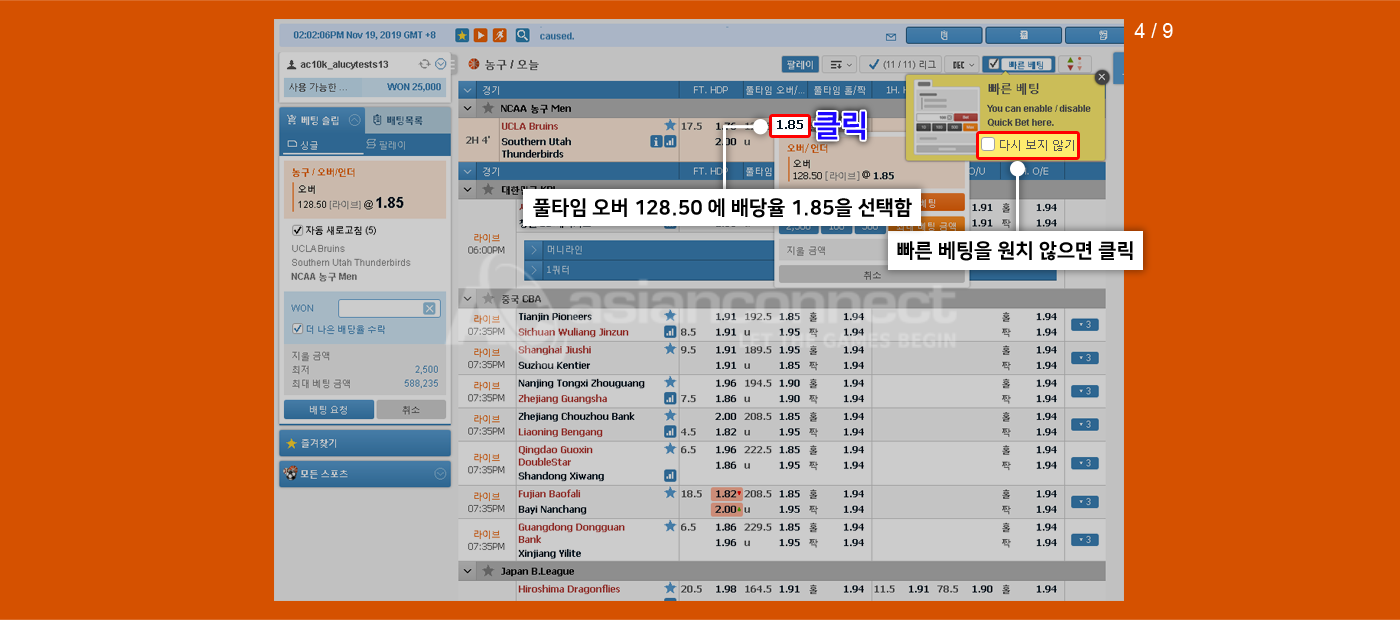The width and height of the screenshot is (1400, 620).
Task: Favorite the UCLA Bruins match with its star
Action: tap(670, 125)
